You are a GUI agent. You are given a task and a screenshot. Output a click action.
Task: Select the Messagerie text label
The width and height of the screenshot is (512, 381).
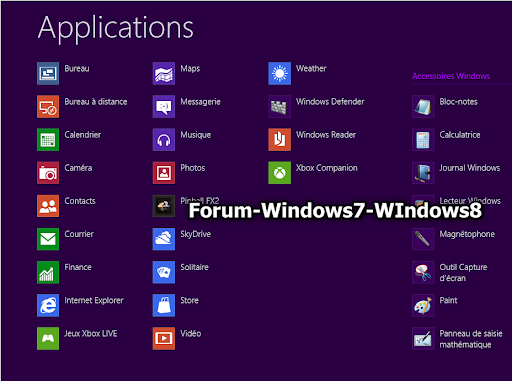[200, 102]
